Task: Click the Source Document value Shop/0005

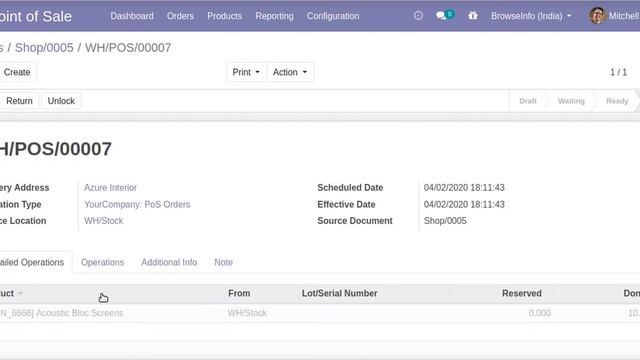Action: pyautogui.click(x=445, y=221)
